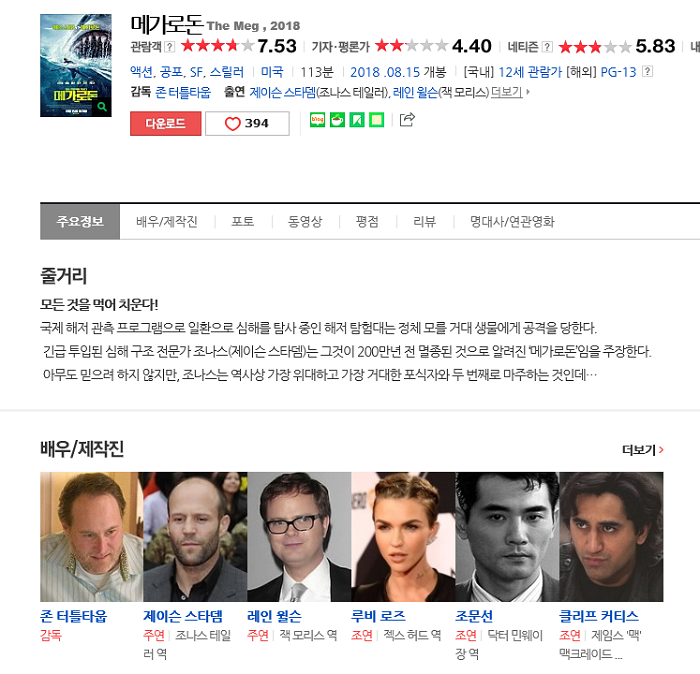700x674 pixels.
Task: Open 제이슨 스타뎀 actor photo
Action: pos(195,537)
